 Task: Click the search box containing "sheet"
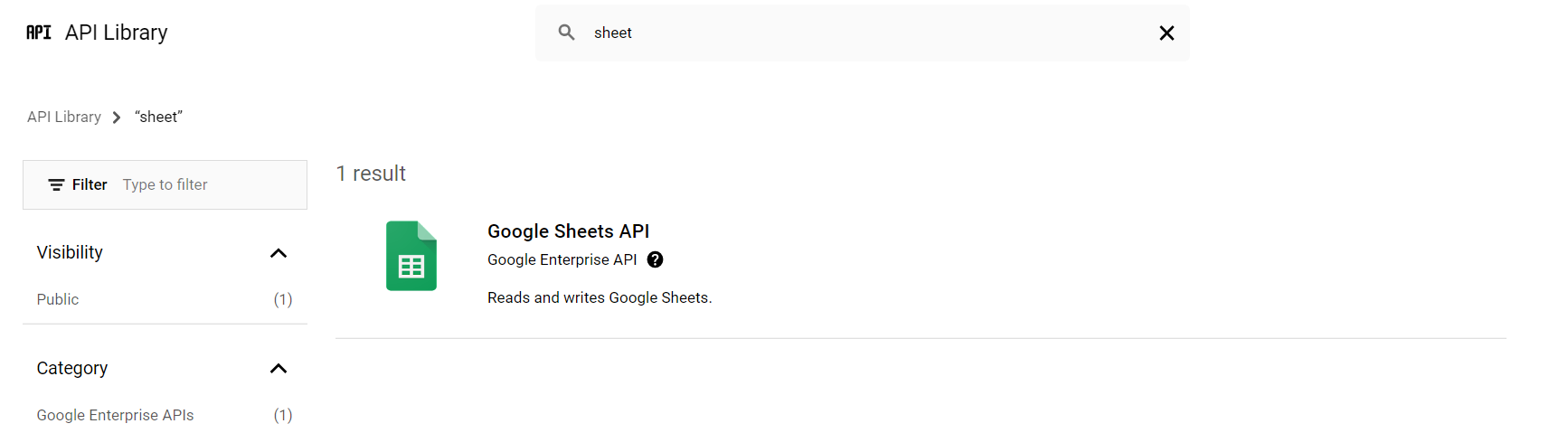(x=859, y=33)
